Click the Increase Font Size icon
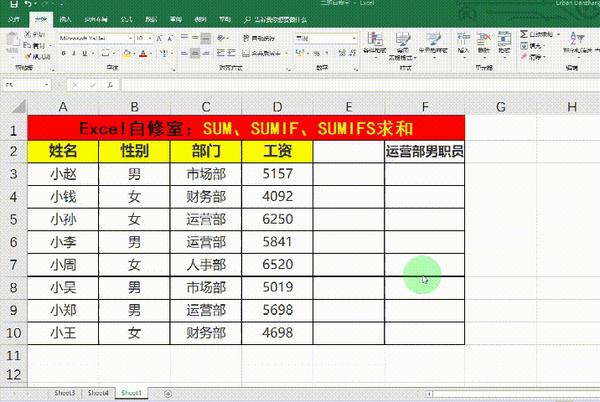Screen dimensions: 600x402 point(160,39)
